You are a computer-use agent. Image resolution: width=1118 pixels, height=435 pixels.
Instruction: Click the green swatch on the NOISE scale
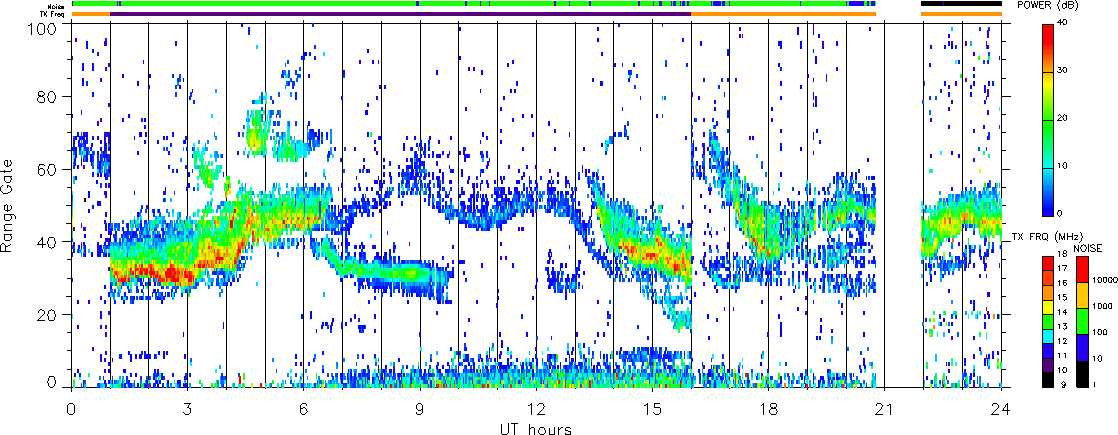pos(1082,322)
